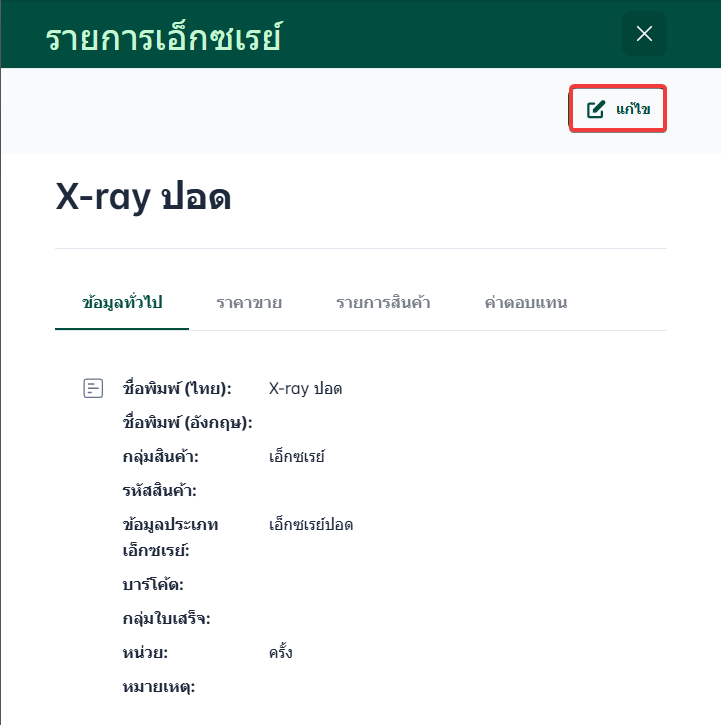
Task: Click the รหัสสินค้า label
Action: 159,491
